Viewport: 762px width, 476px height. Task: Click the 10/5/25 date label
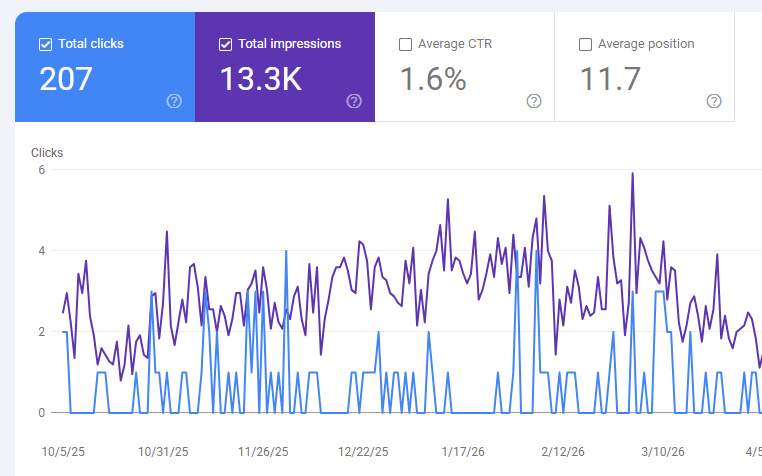[63, 452]
